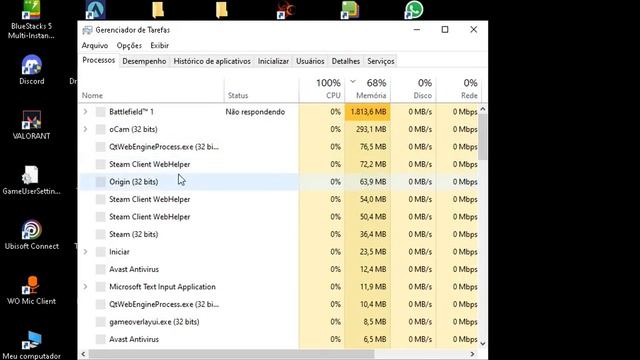Select the QtWebEngineProcess.exe row using 10,4 MB
The width and height of the screenshot is (640, 360).
pos(278,304)
